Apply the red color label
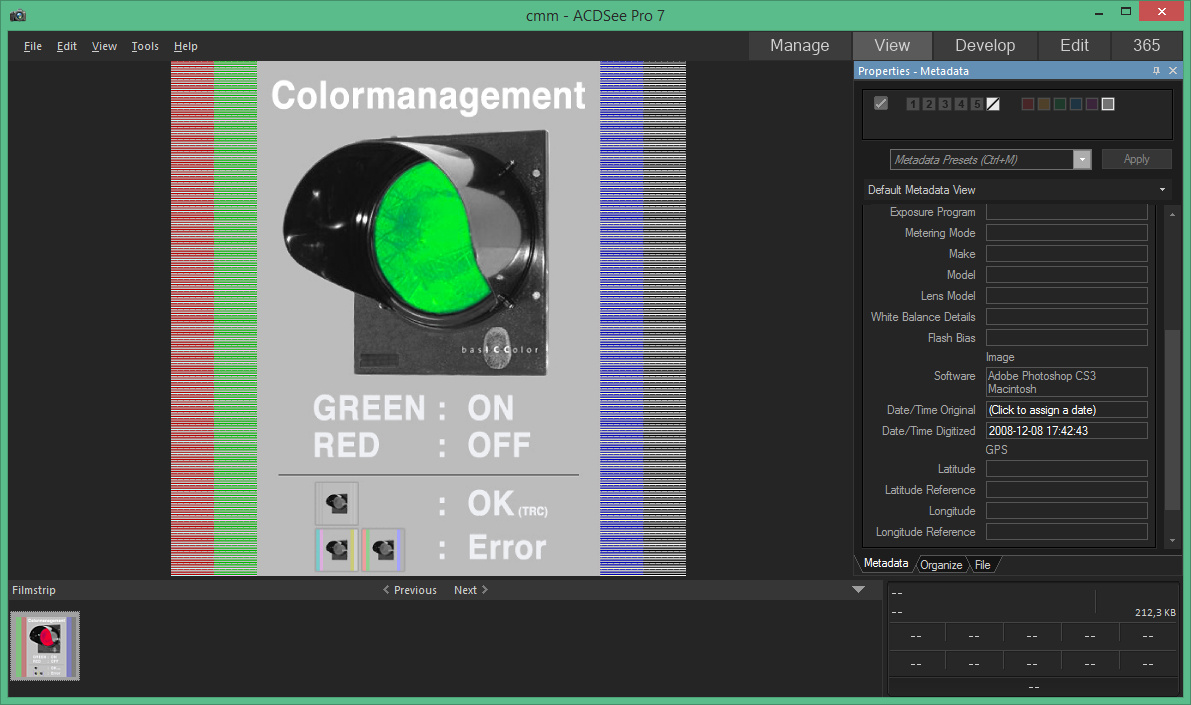 (x=1027, y=104)
